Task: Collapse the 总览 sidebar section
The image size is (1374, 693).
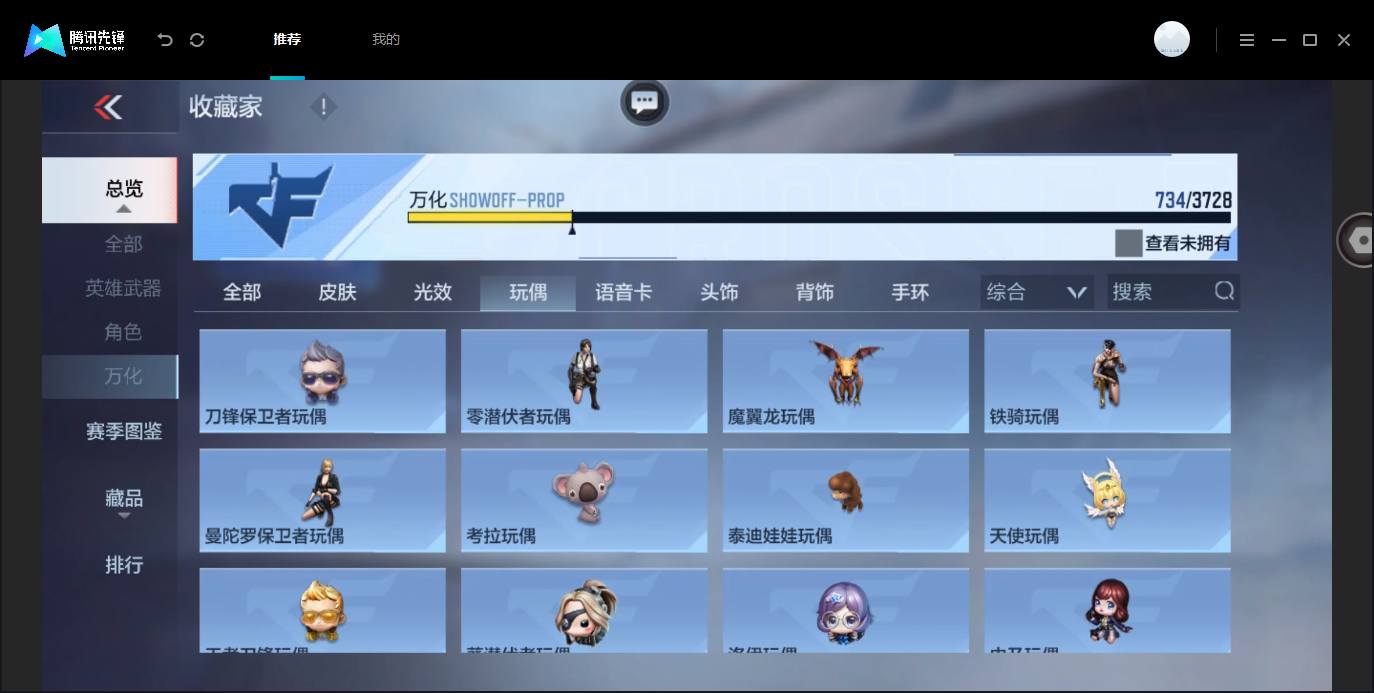Action: pyautogui.click(x=110, y=190)
